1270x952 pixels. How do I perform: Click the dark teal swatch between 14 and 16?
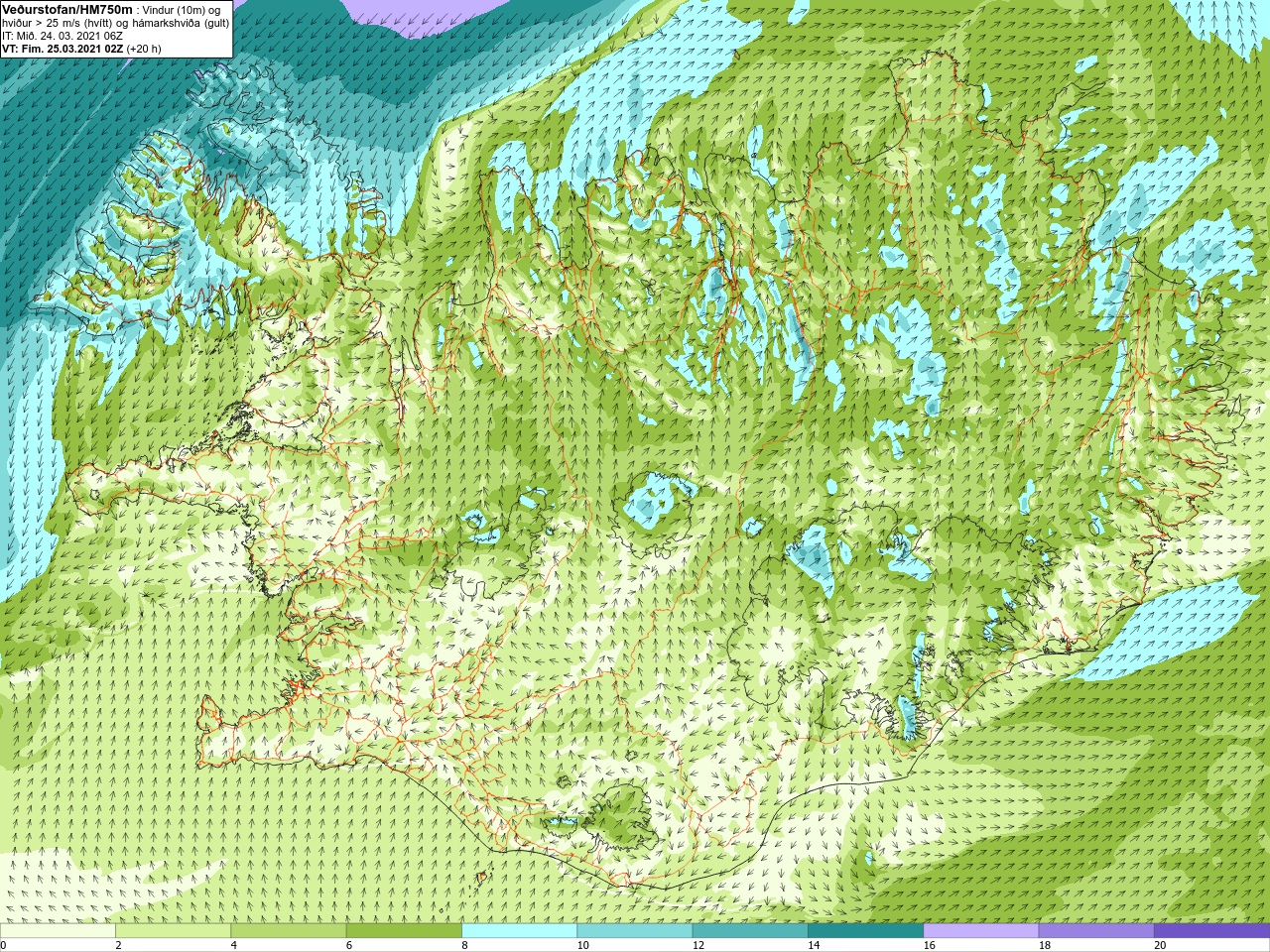(x=865, y=931)
